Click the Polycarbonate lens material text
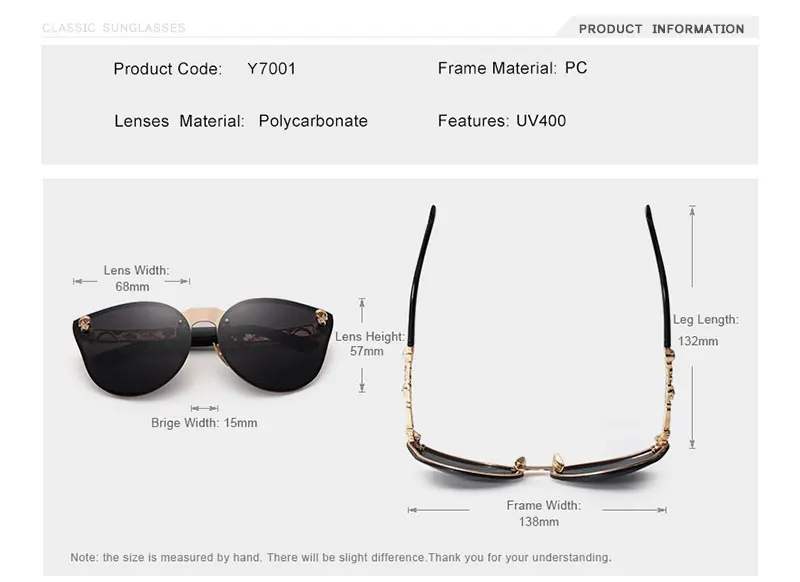 (313, 121)
